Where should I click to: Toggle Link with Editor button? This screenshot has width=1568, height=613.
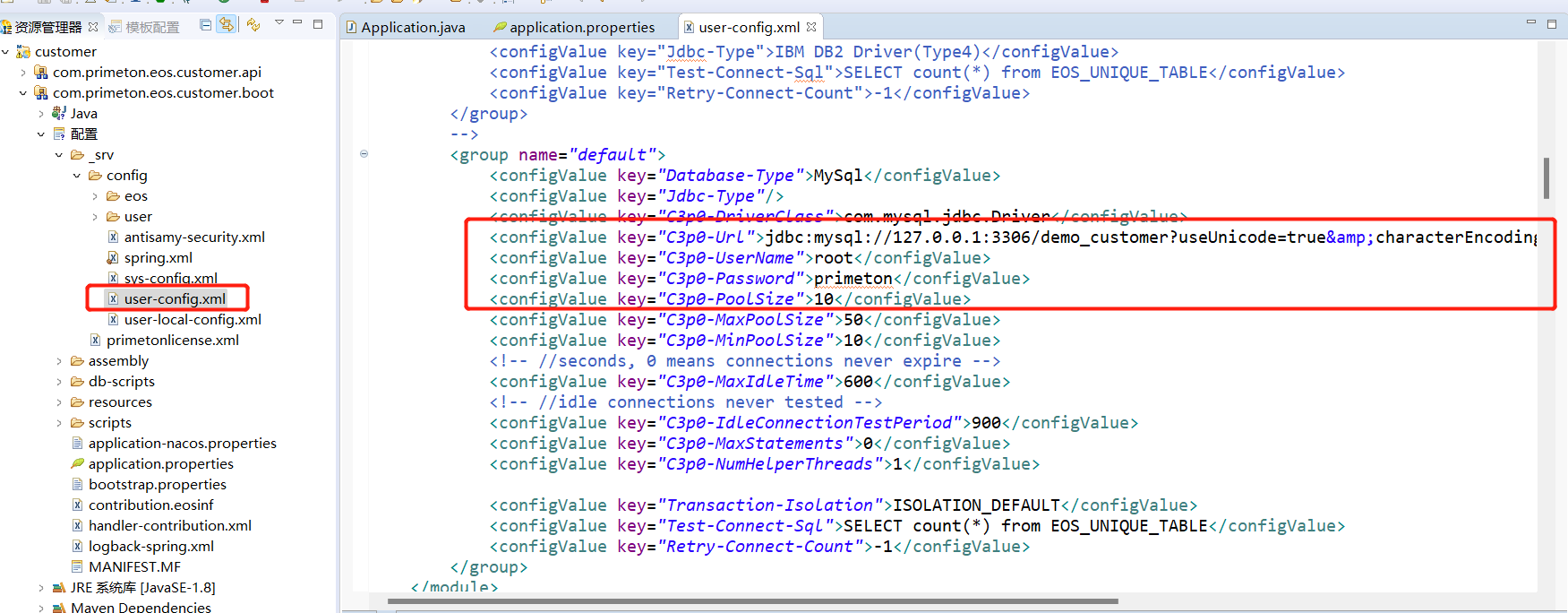tap(227, 25)
